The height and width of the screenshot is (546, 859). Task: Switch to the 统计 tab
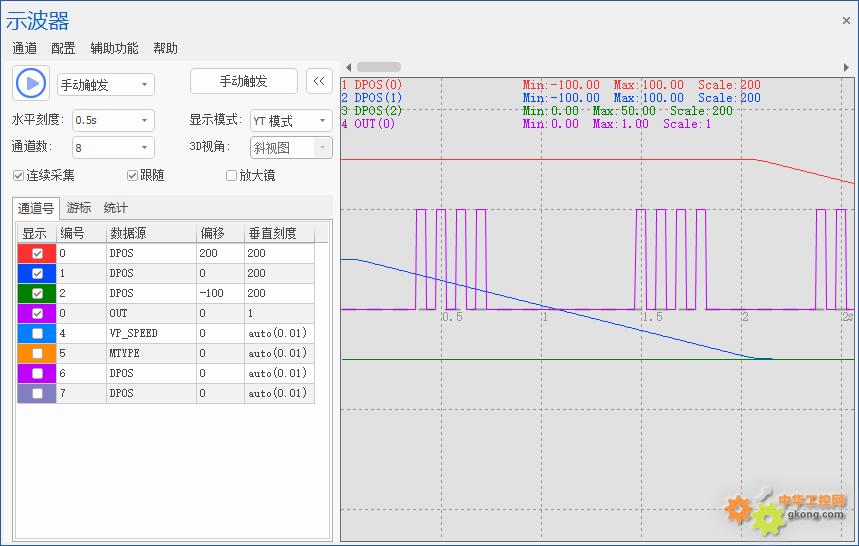click(115, 208)
